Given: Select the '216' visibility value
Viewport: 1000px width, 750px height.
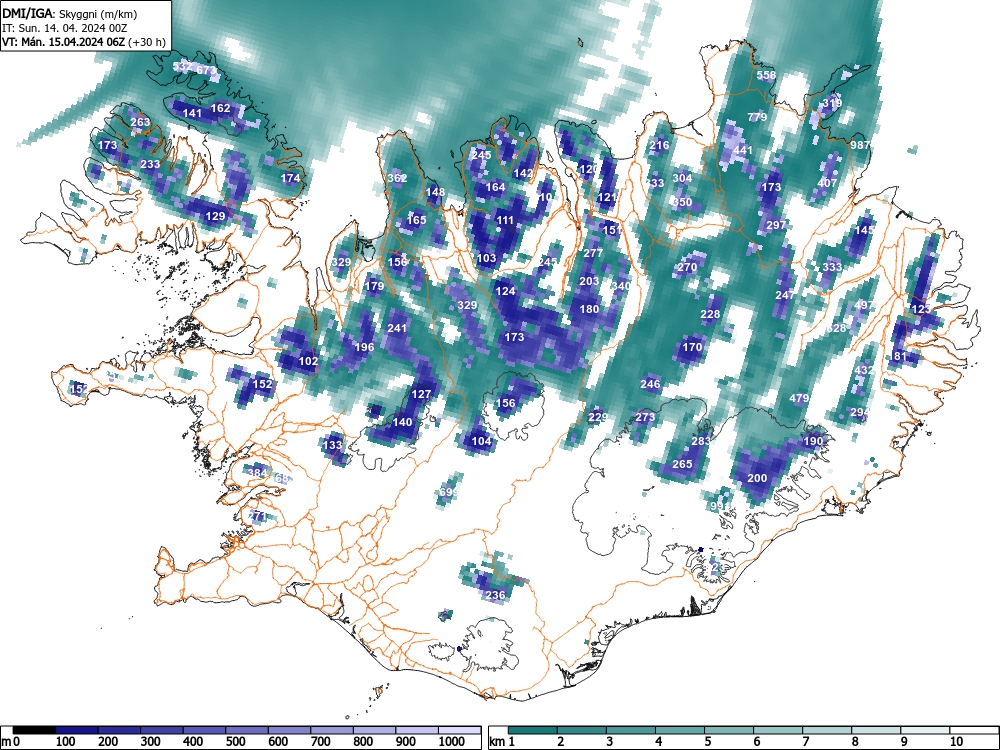Looking at the screenshot, I should pyautogui.click(x=659, y=145).
